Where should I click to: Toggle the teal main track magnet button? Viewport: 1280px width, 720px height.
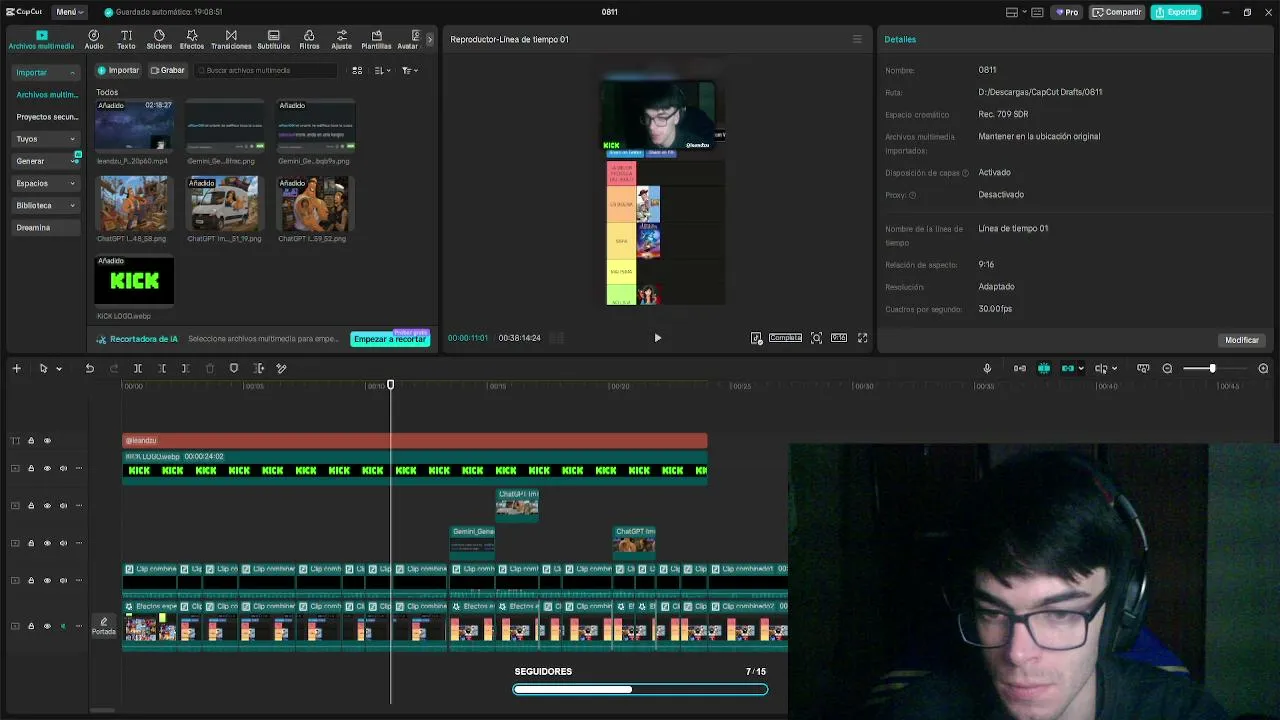pyautogui.click(x=1044, y=369)
